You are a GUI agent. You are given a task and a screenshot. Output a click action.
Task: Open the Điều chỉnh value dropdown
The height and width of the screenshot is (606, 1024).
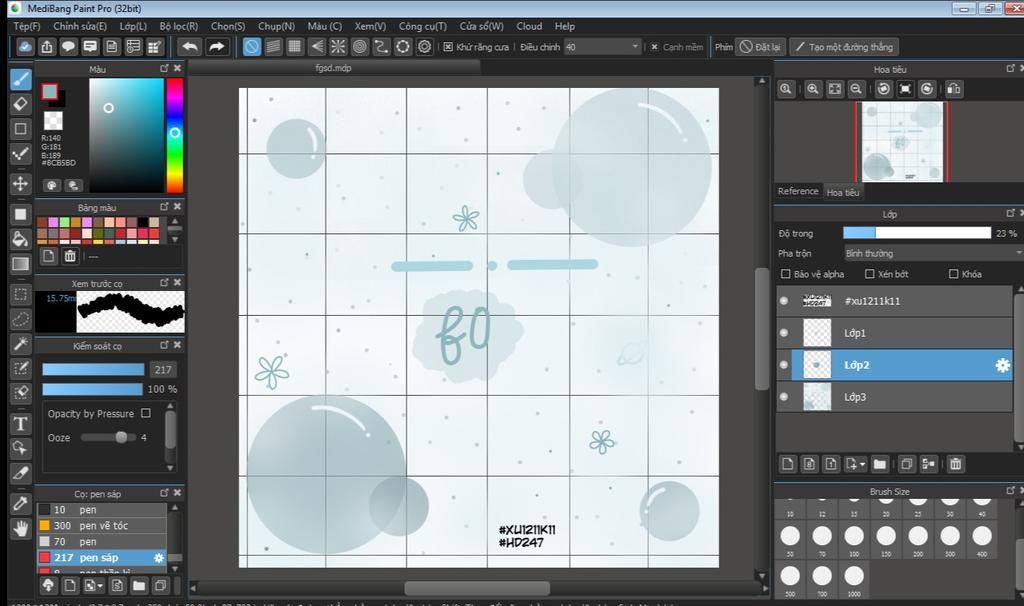coord(602,47)
